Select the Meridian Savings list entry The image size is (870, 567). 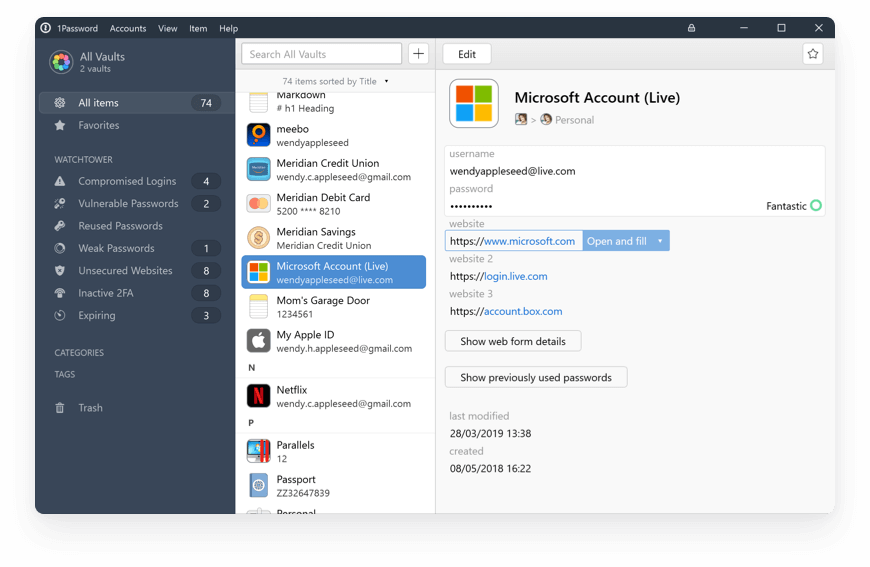pyautogui.click(x=333, y=238)
